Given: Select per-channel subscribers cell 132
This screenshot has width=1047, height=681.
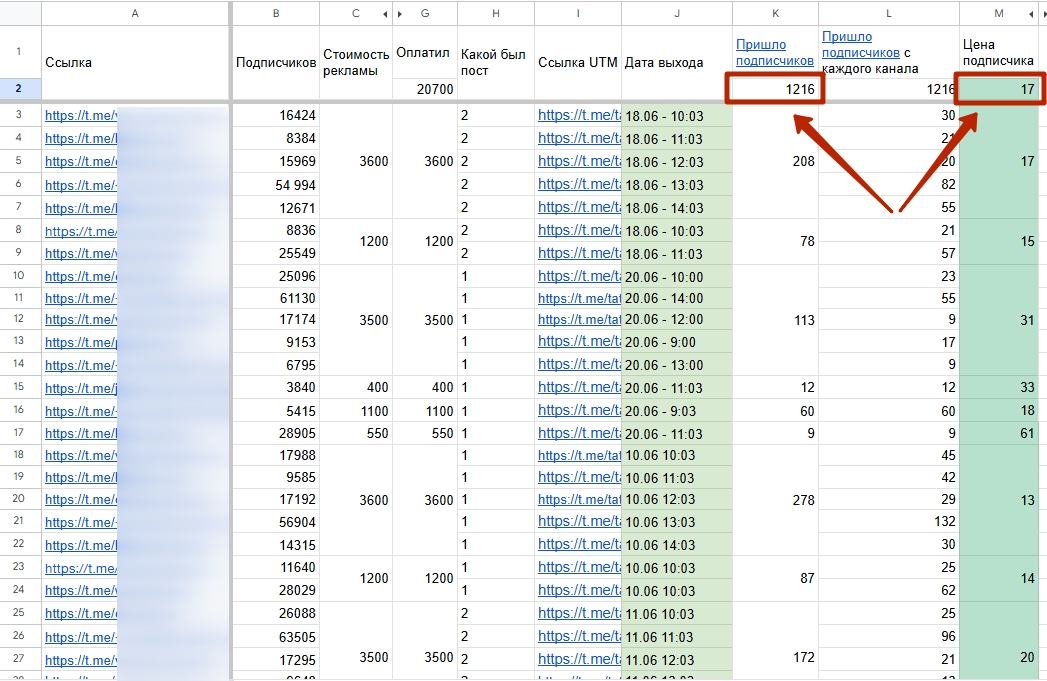Looking at the screenshot, I should point(889,521).
